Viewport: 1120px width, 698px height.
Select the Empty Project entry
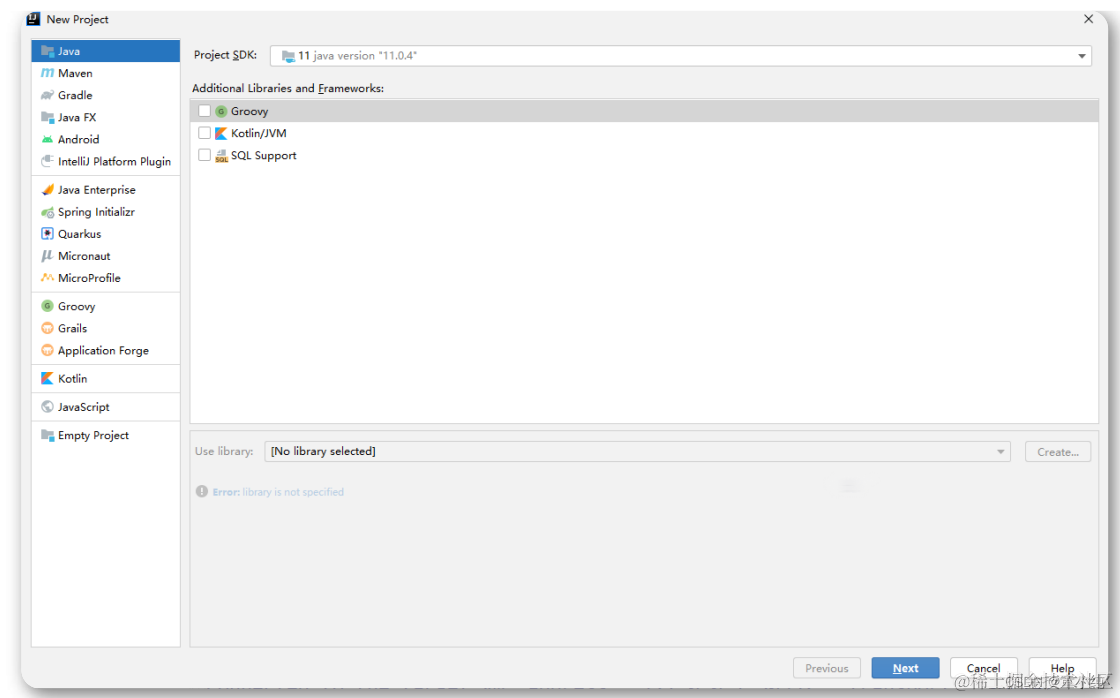pyautogui.click(x=94, y=435)
